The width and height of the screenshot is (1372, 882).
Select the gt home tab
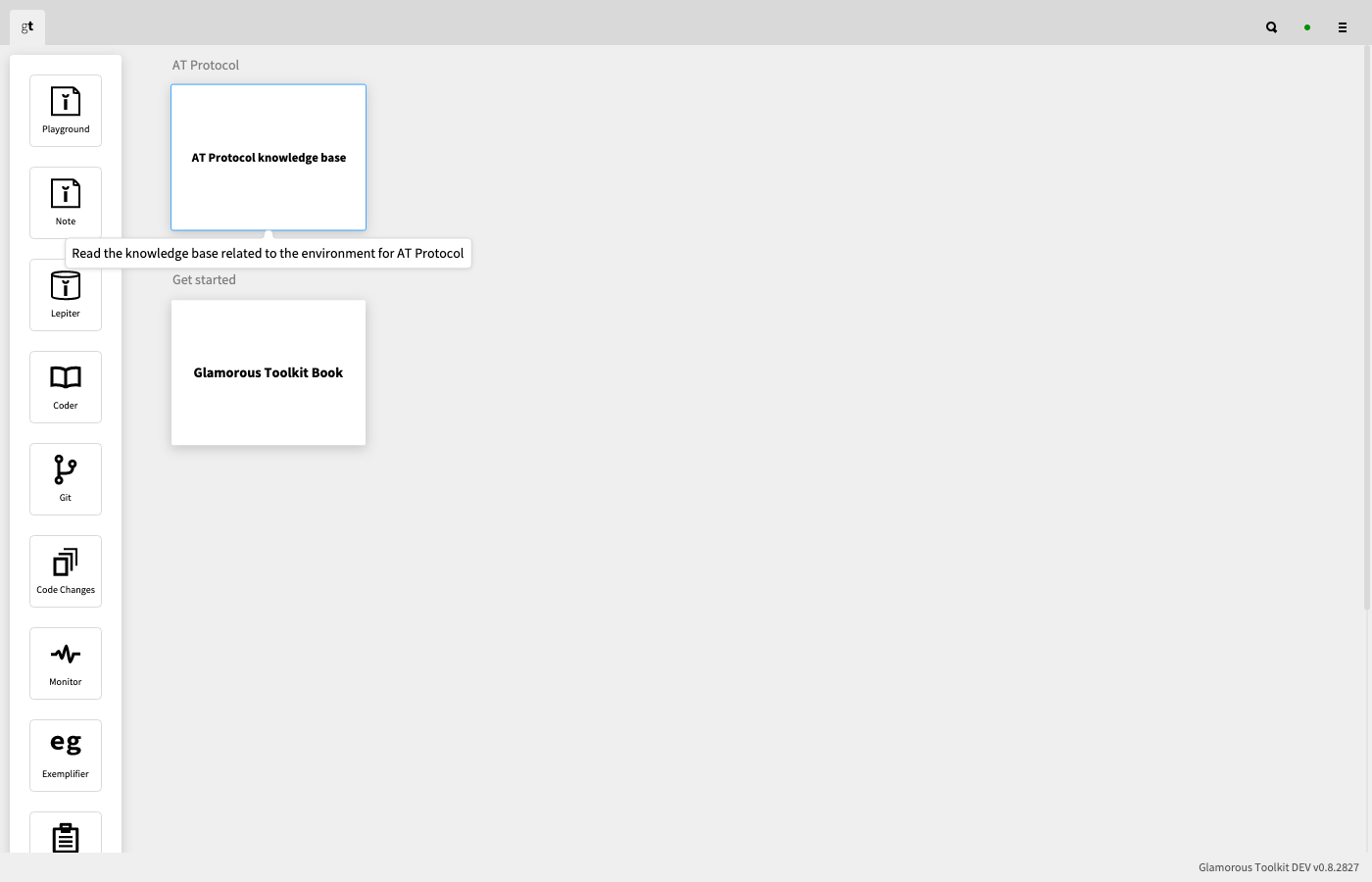[27, 26]
